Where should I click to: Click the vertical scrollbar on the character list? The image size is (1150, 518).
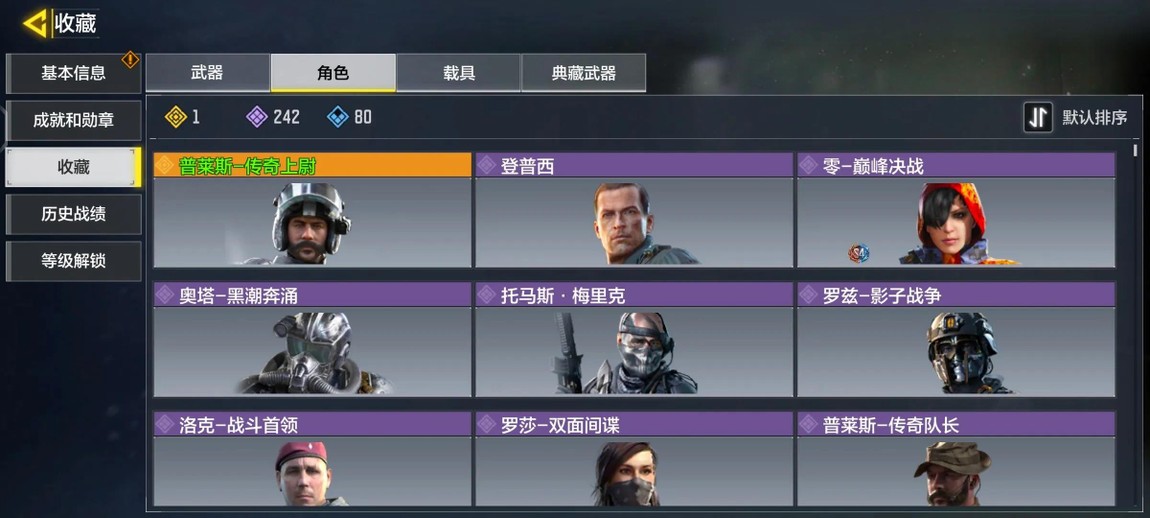coord(1135,150)
